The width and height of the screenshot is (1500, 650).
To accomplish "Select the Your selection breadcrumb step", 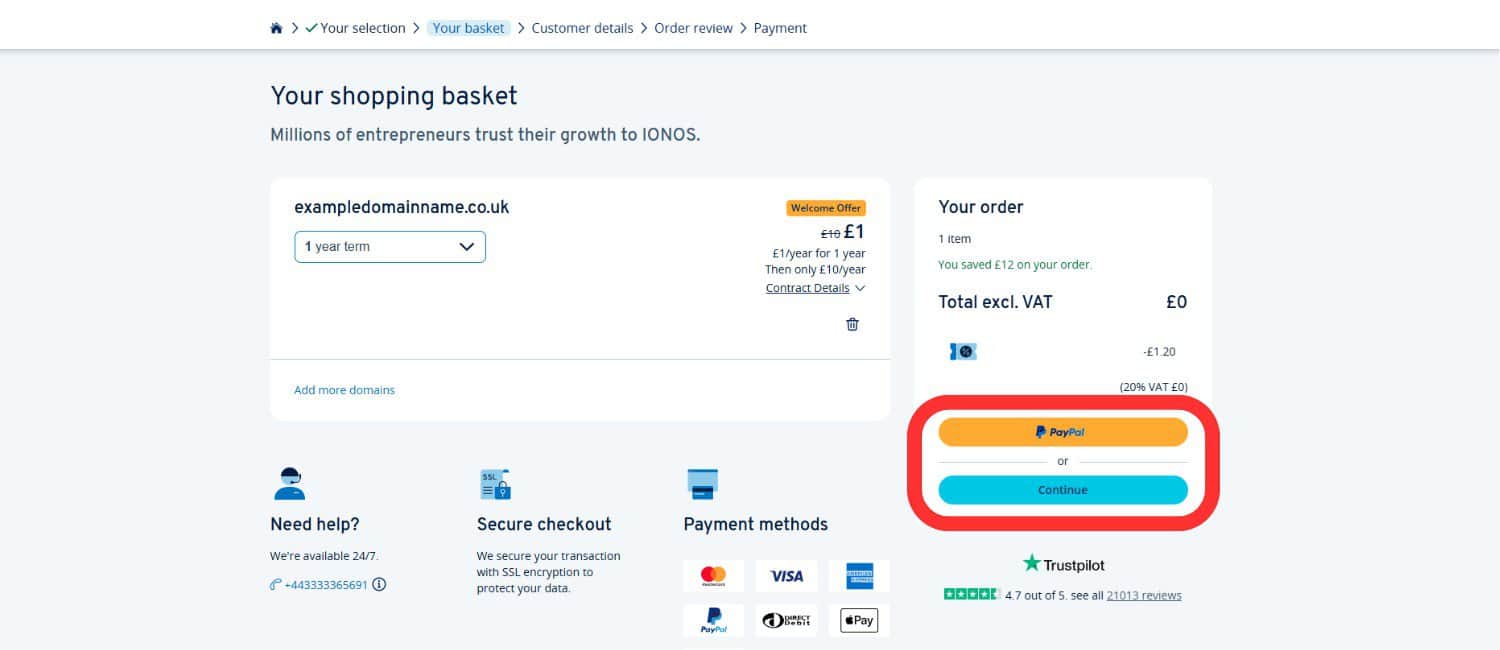I will coord(363,27).
